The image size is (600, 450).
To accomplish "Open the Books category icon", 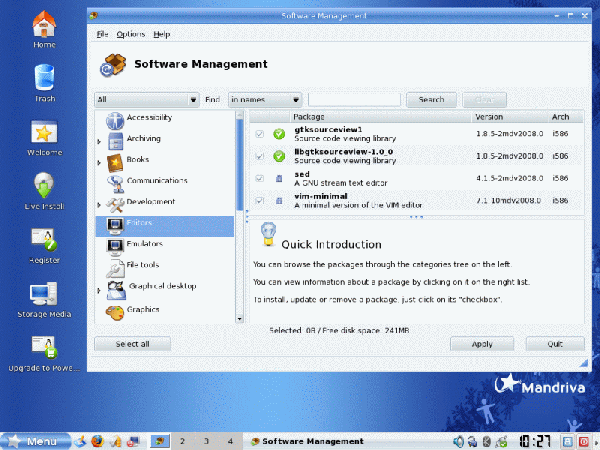I will coord(114,161).
